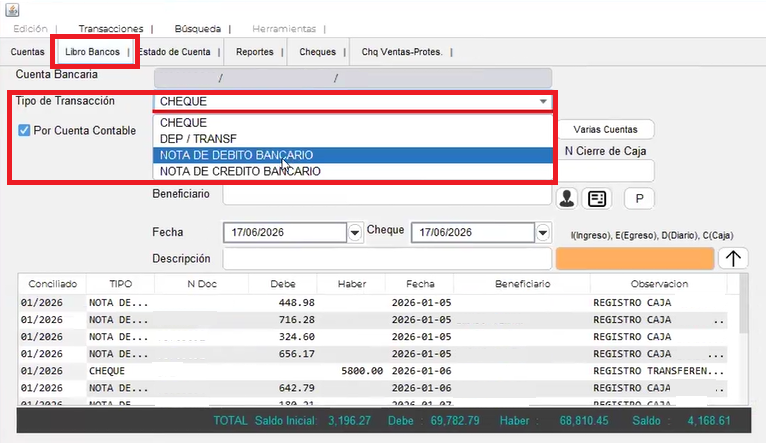Open the Cheque date picker dropdown
766x443 pixels.
coord(543,232)
